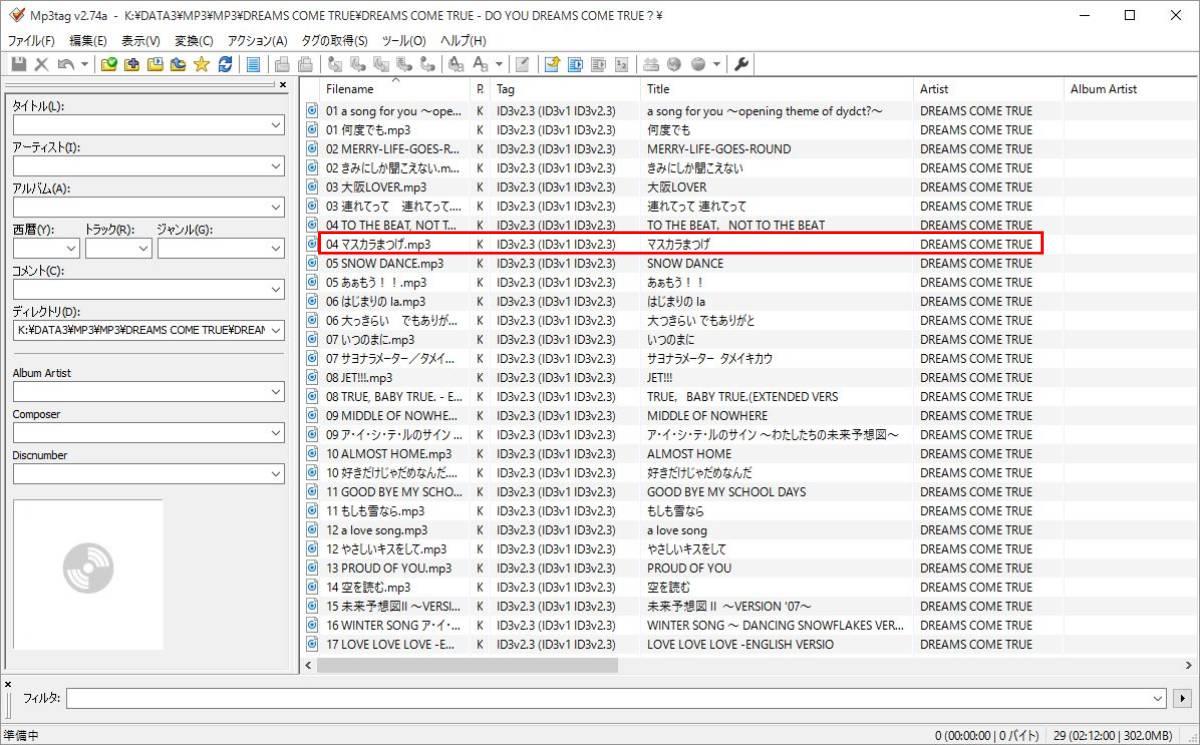Screen dimensions: 1200x745
Task: Click the Refresh blue arrows icon
Action: [x=225, y=64]
